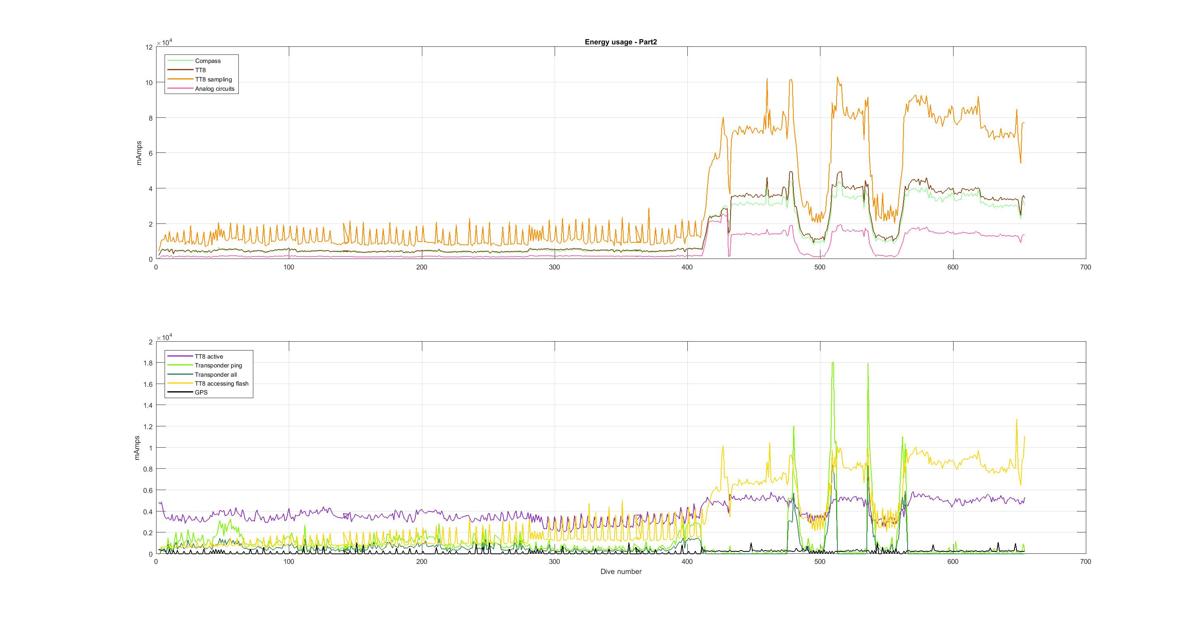The width and height of the screenshot is (1200, 622).
Task: Click y-axis tick '10' on top chart
Action: [149, 83]
